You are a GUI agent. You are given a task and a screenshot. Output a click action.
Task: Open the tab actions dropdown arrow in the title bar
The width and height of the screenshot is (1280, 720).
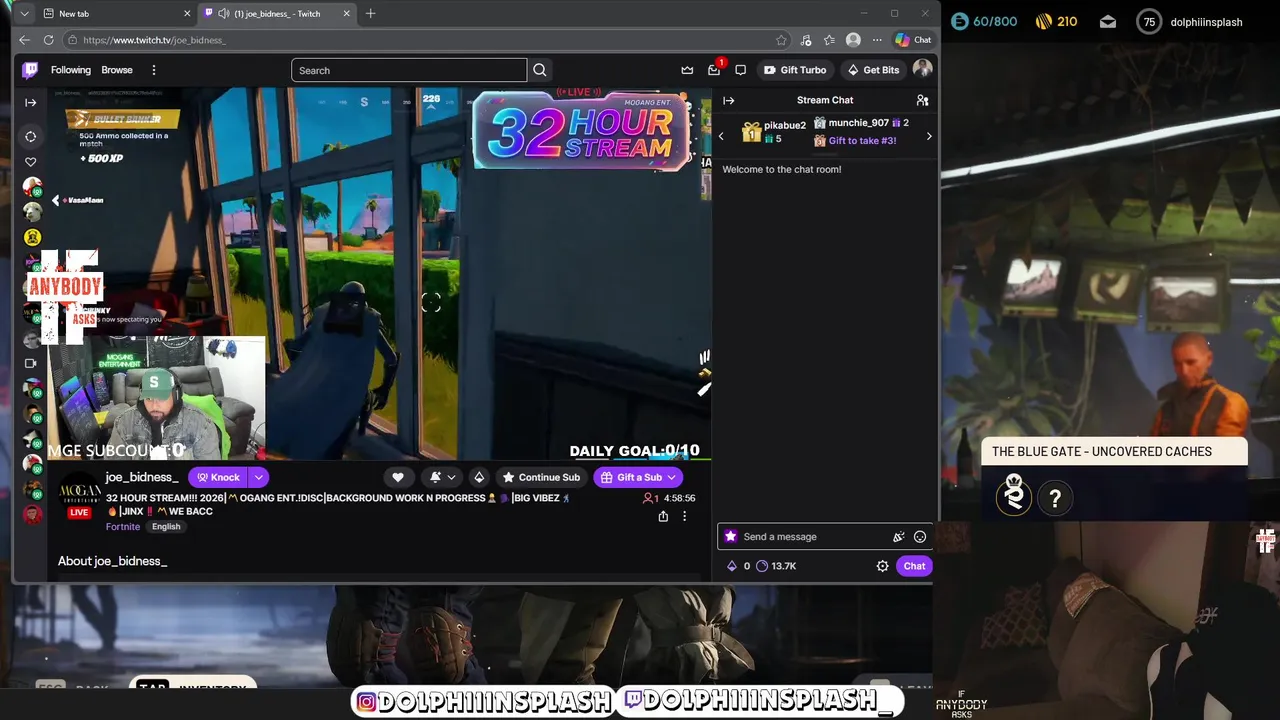24,13
